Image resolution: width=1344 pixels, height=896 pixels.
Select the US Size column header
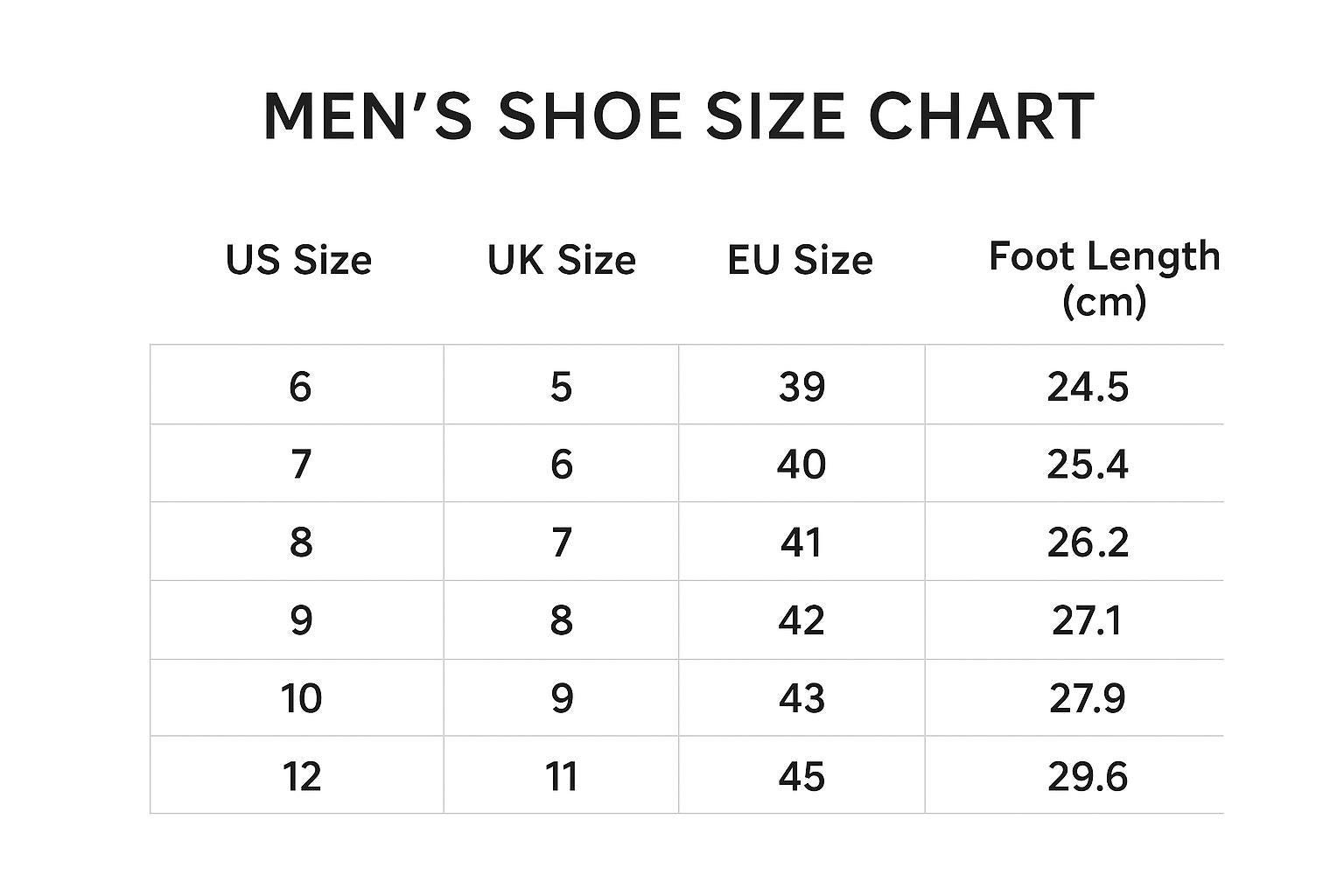[x=298, y=260]
